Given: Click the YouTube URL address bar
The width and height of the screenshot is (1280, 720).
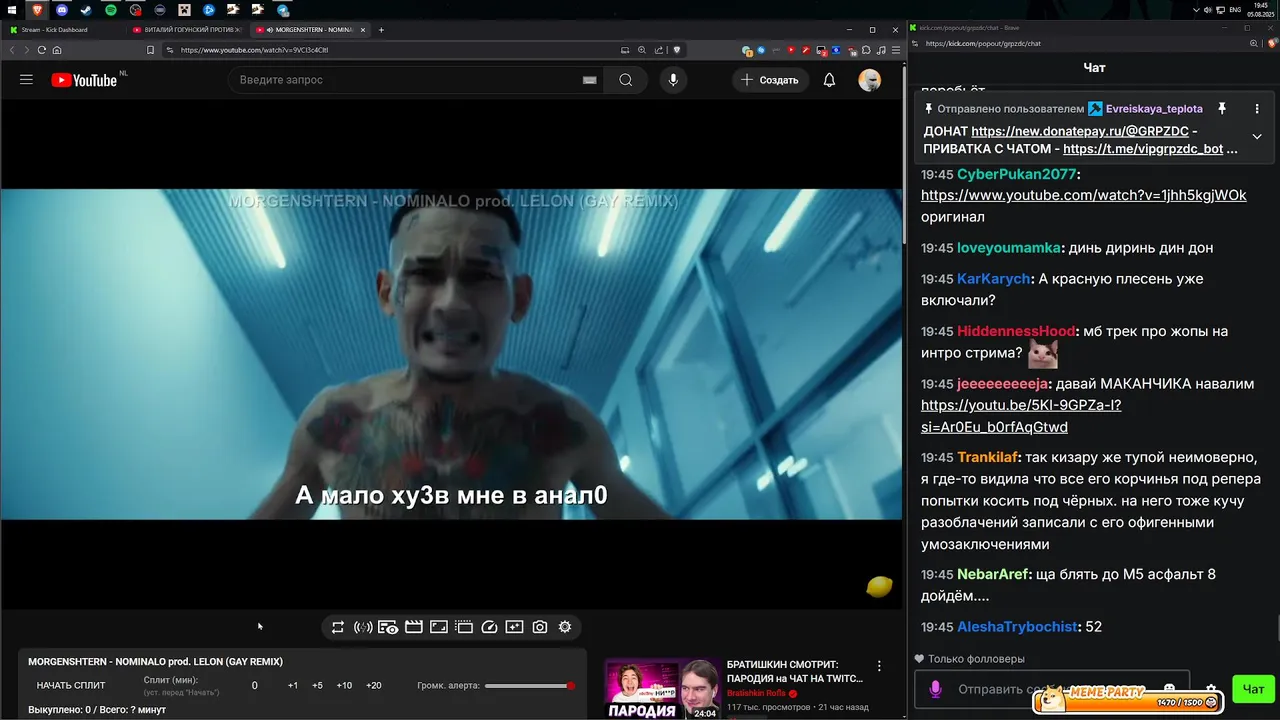Looking at the screenshot, I should coord(390,50).
